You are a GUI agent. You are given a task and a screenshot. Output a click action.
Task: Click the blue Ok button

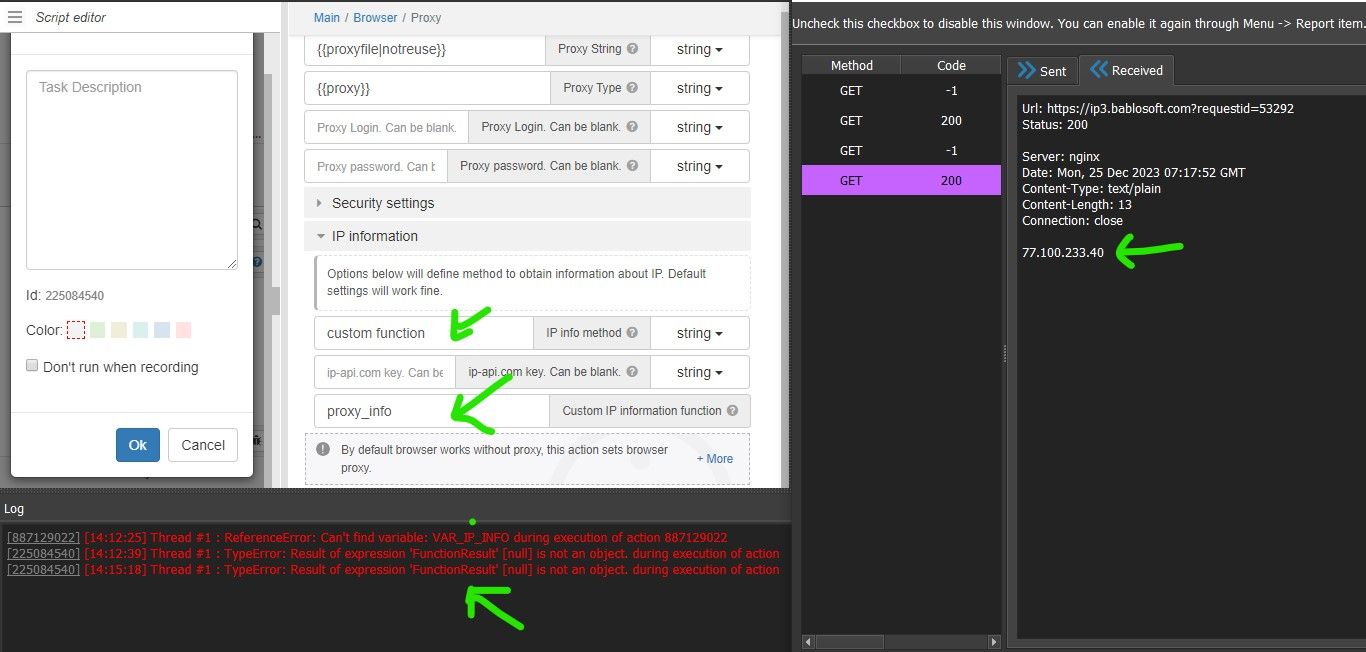138,445
